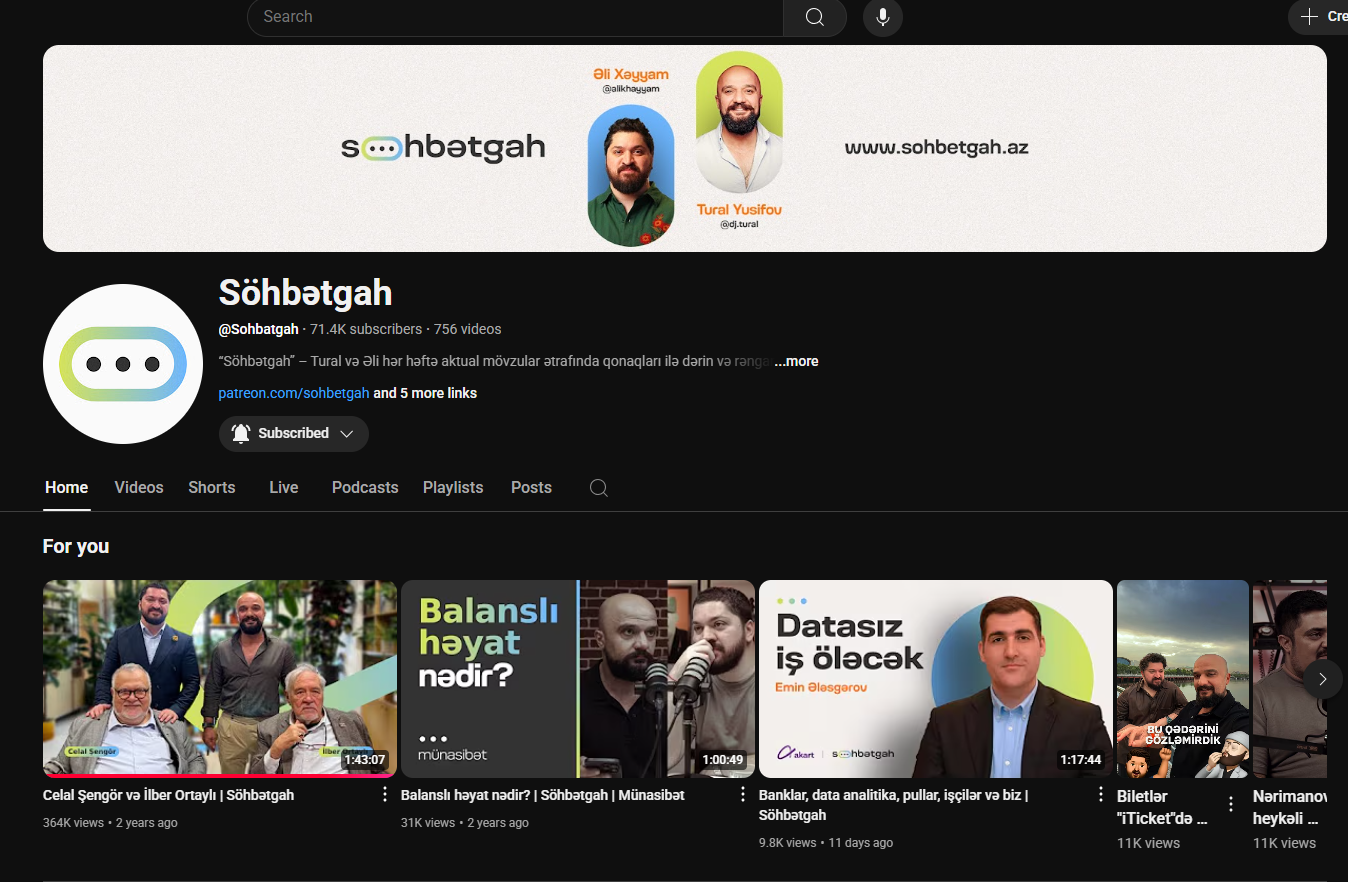Click inside the Search input field

515,17
